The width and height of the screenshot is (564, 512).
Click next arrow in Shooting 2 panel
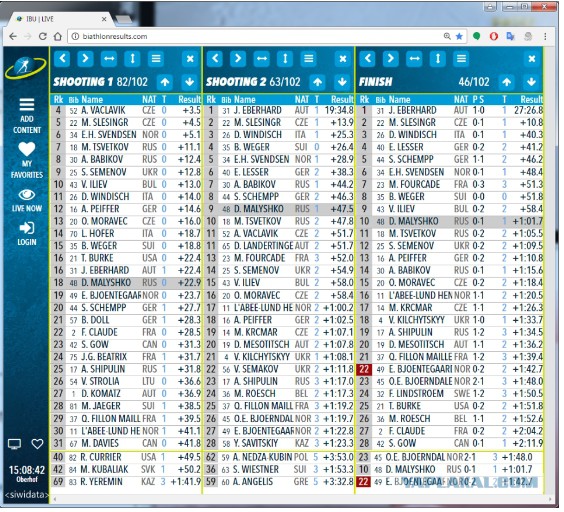[x=238, y=58]
